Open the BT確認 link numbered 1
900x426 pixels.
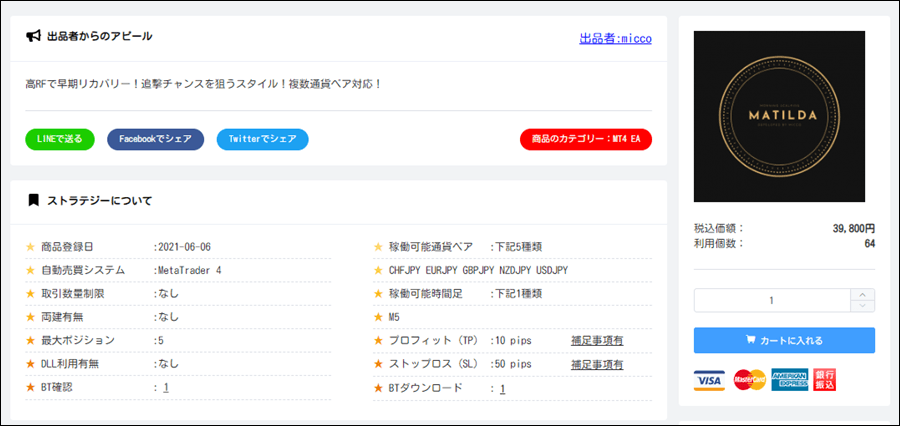pos(165,388)
